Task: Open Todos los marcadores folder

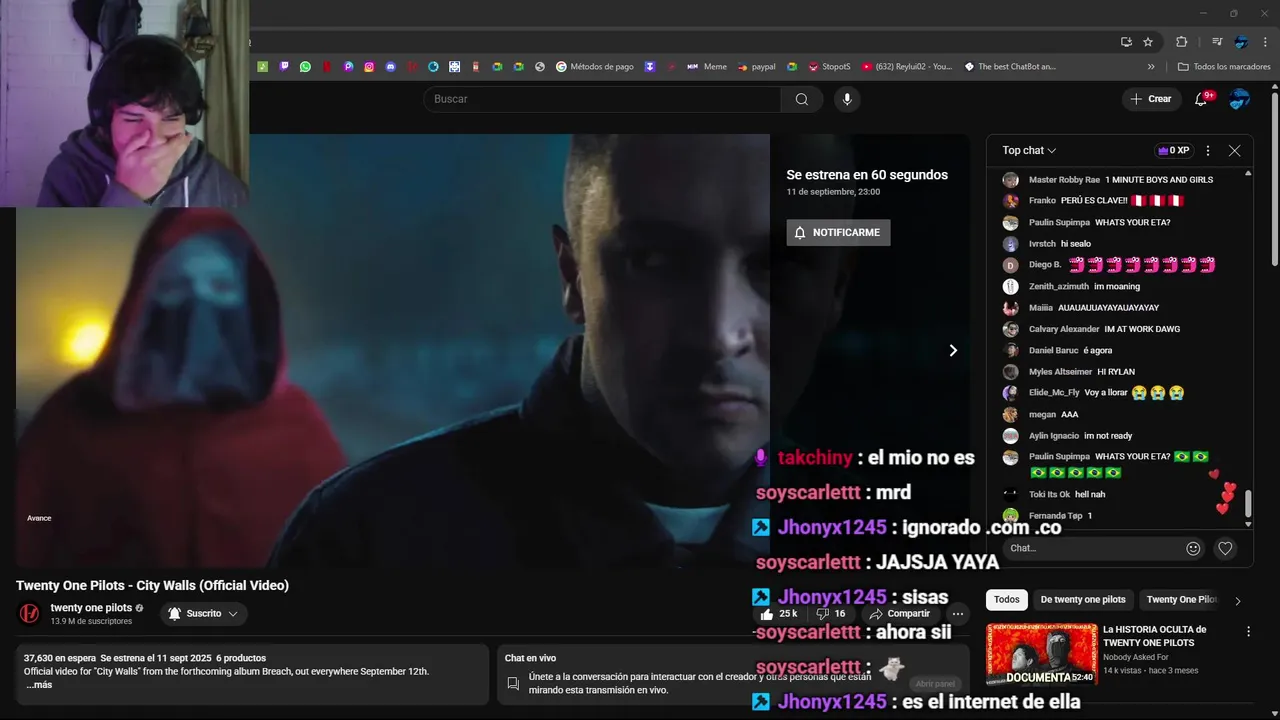Action: pos(1224,67)
